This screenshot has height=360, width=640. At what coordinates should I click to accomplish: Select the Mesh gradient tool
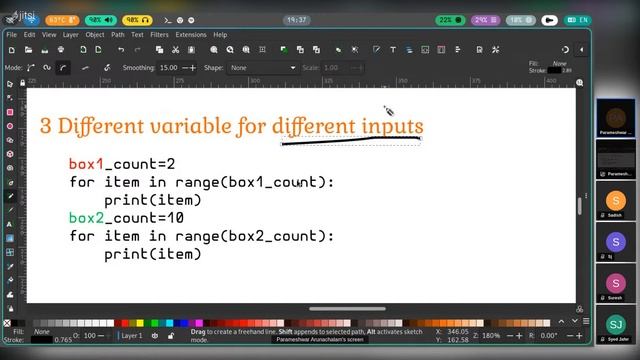(x=10, y=252)
